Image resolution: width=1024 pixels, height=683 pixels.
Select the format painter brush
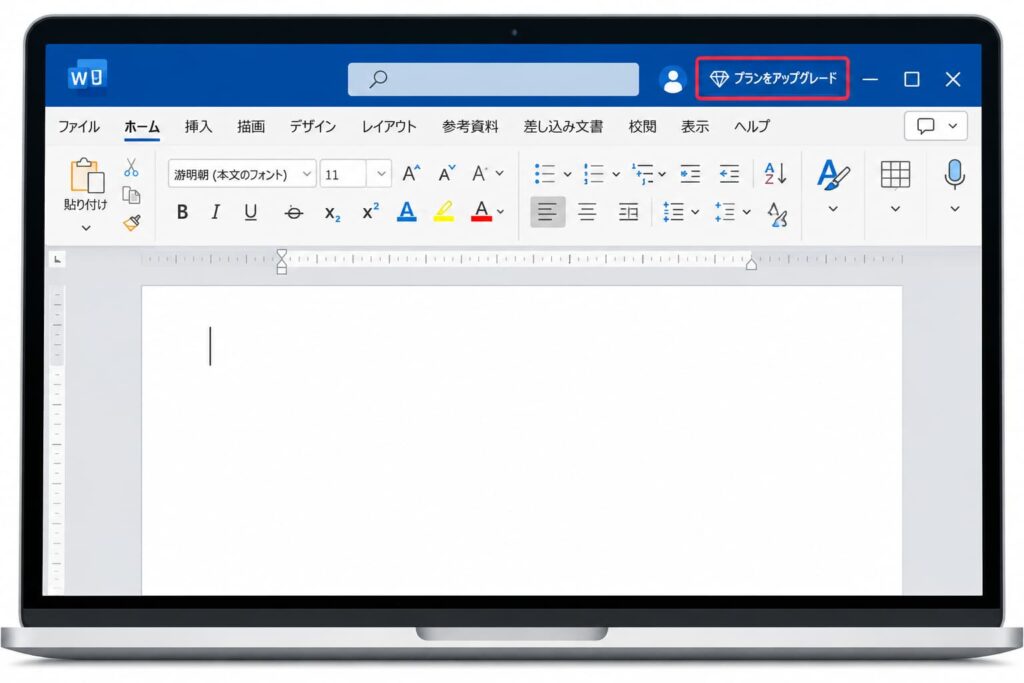click(131, 223)
